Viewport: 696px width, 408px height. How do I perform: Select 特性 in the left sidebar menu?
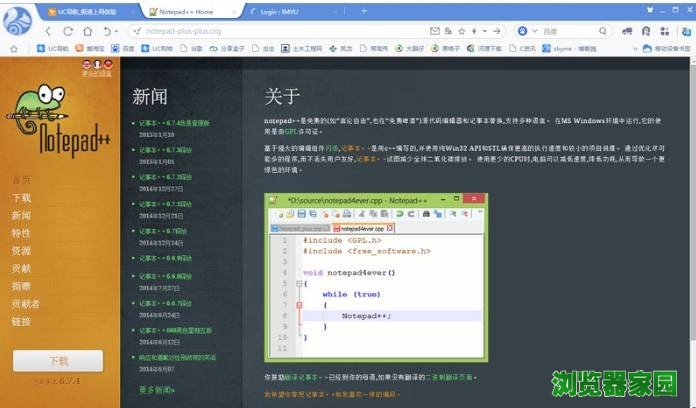click(x=21, y=233)
